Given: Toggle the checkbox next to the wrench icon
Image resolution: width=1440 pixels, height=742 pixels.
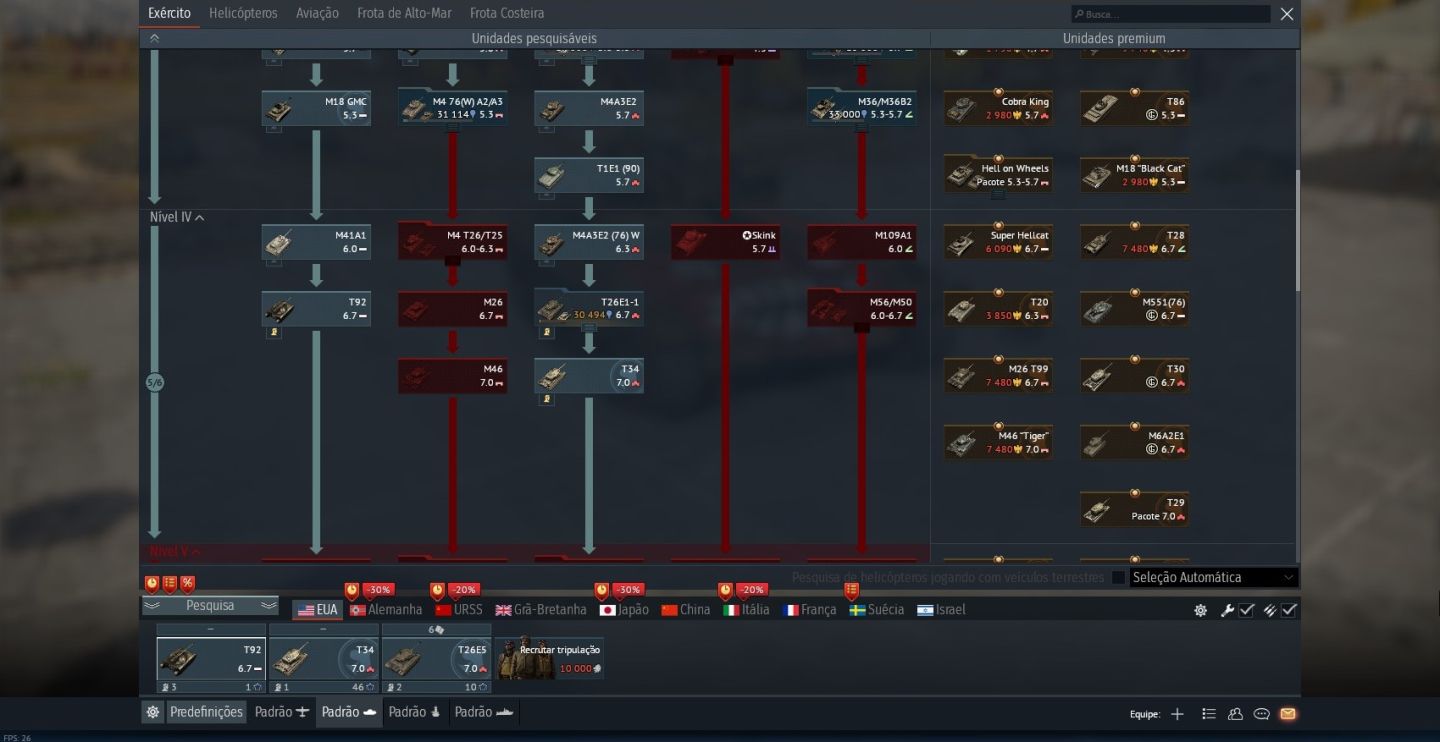Looking at the screenshot, I should (1247, 610).
